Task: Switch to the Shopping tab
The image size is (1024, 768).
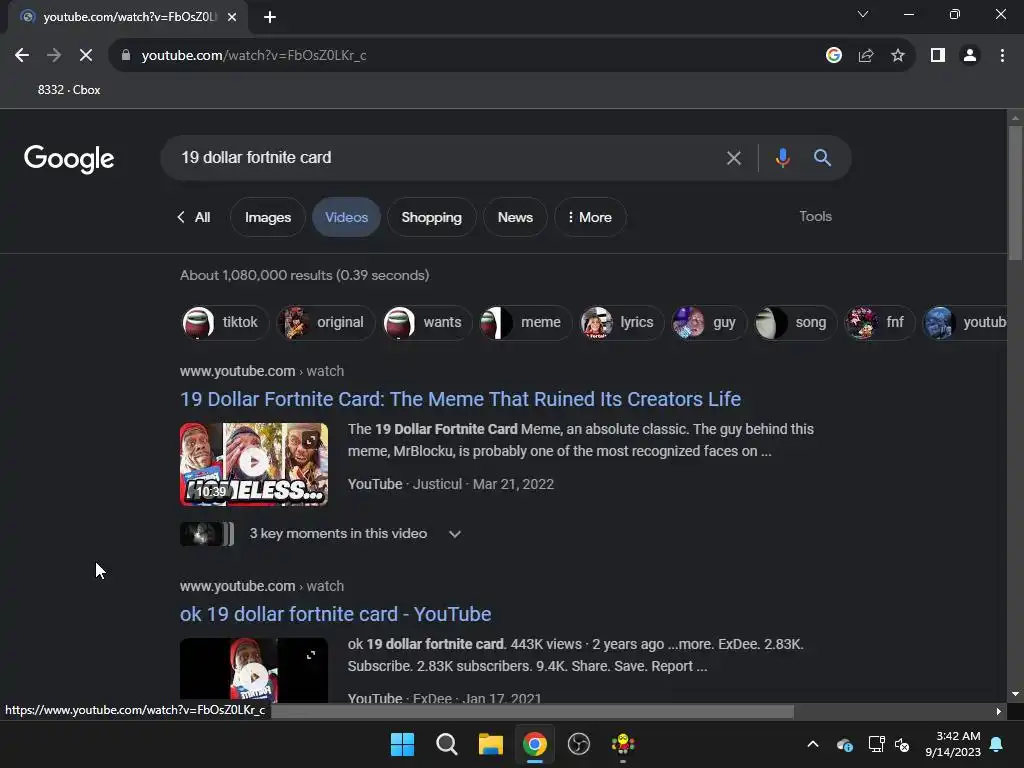Action: (431, 217)
